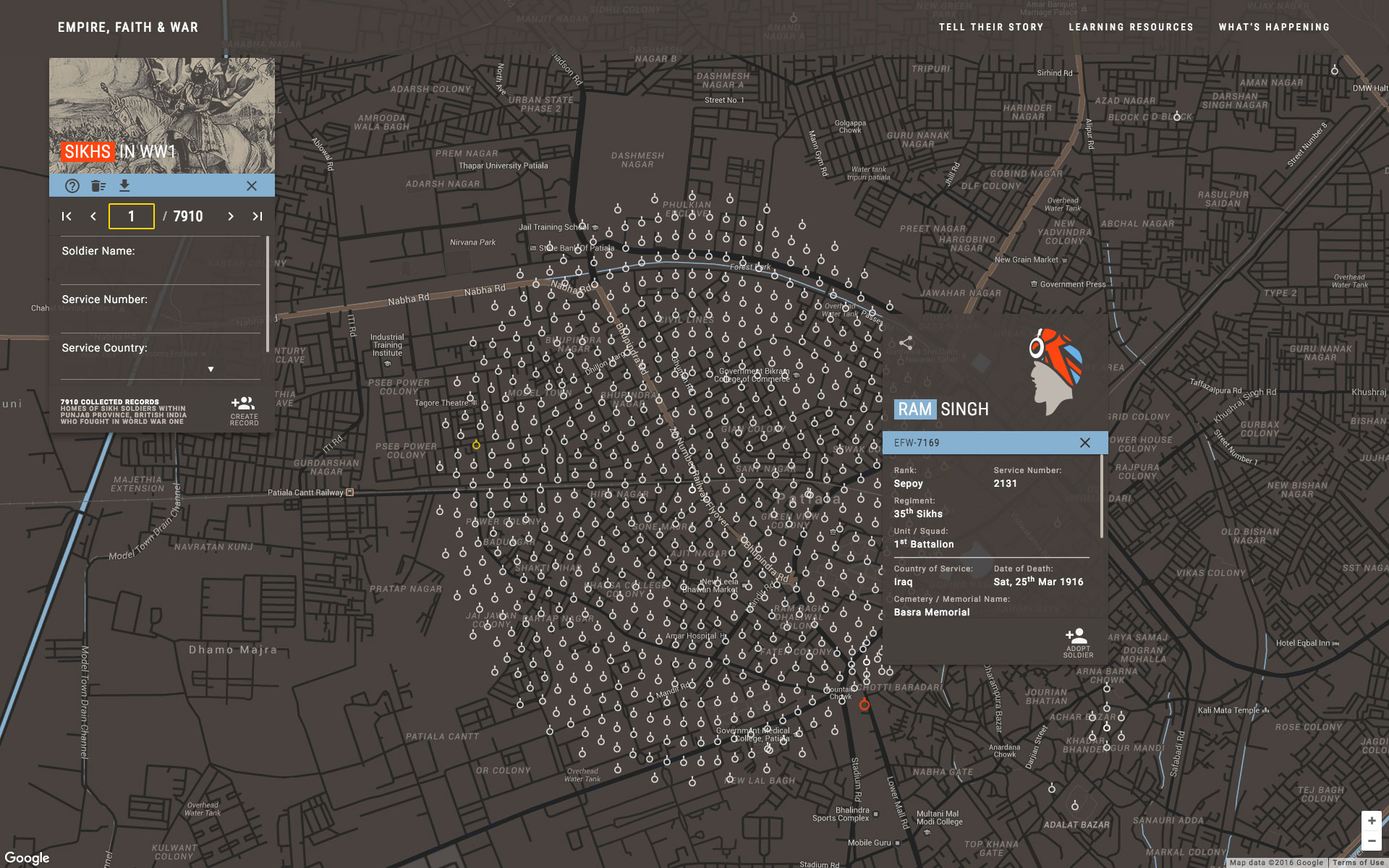1389x868 pixels.
Task: Open the Terms of Use link
Action: pos(1359,862)
